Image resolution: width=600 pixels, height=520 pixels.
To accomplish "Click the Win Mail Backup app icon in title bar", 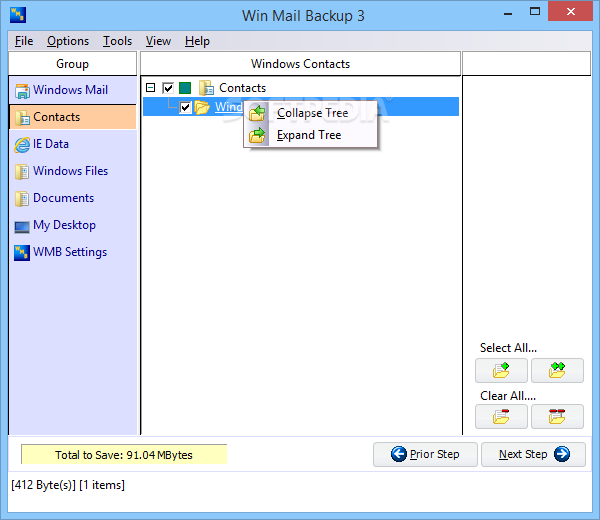I will click(18, 15).
